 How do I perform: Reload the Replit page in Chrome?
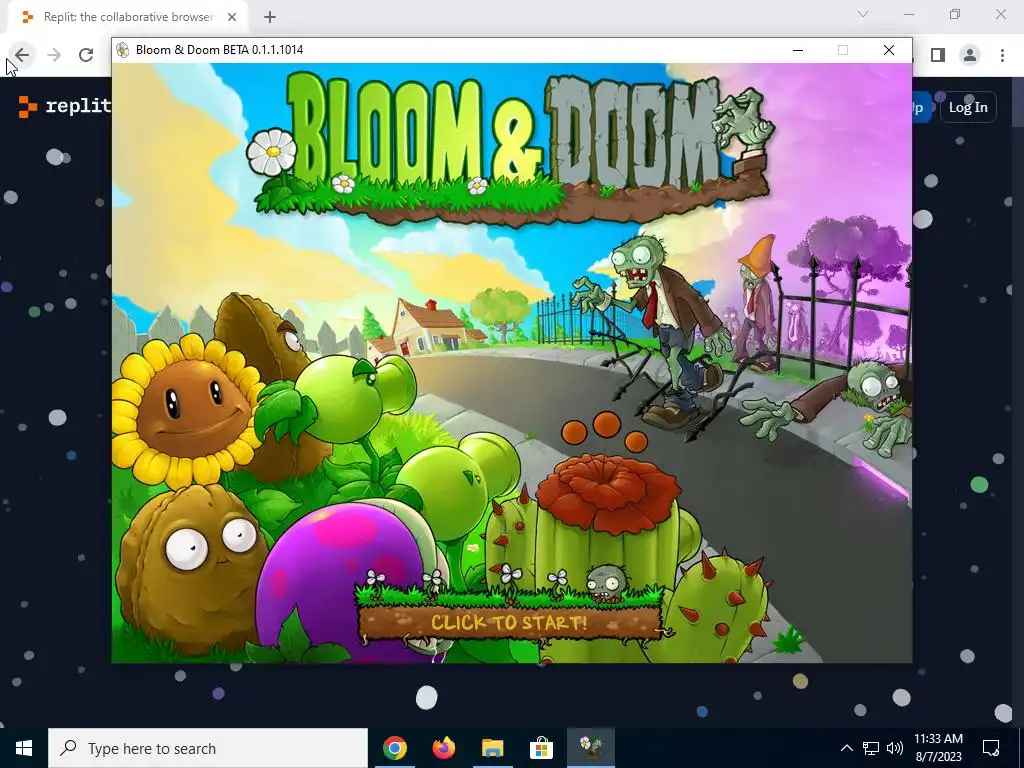coord(86,55)
